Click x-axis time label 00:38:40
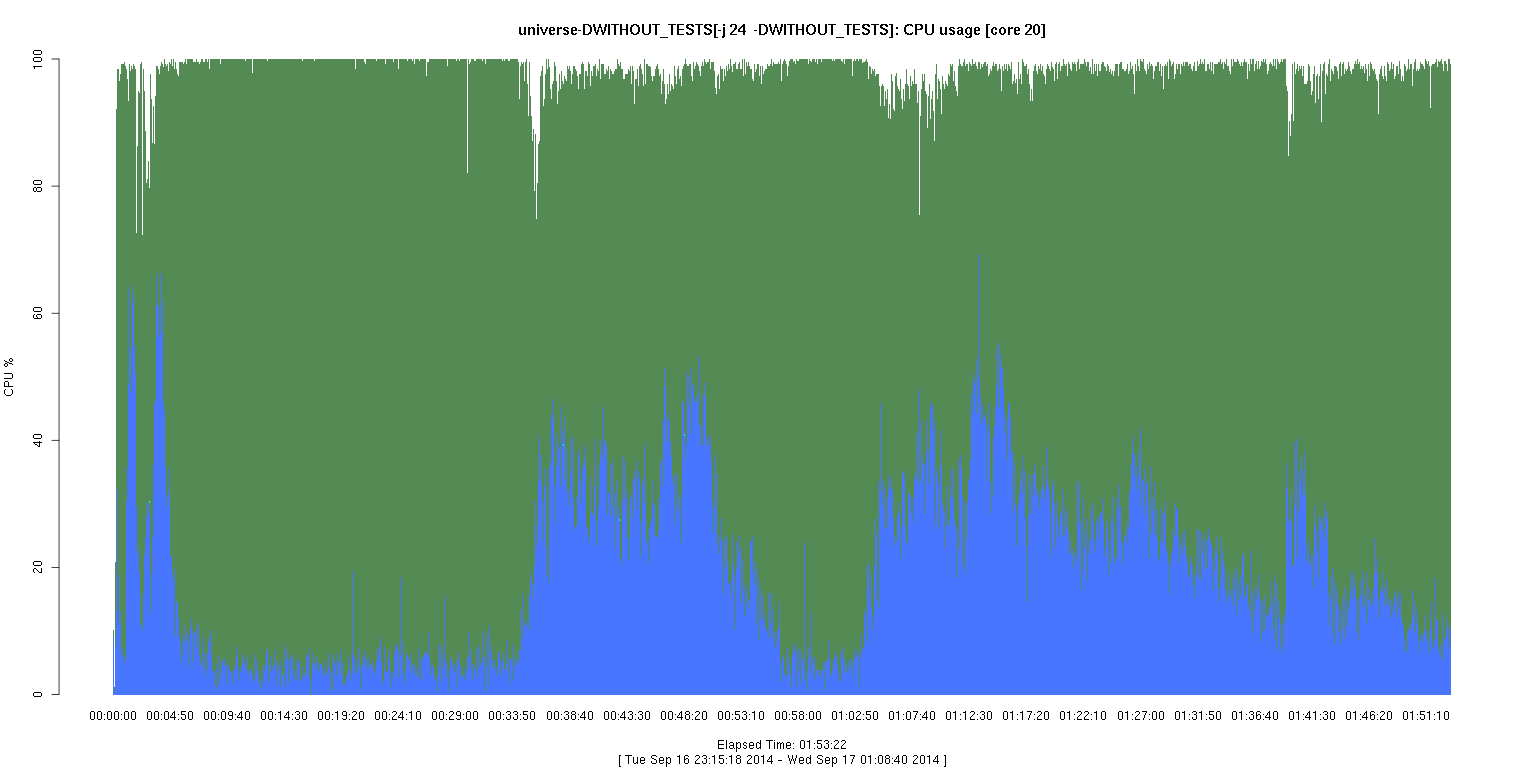The width and height of the screenshot is (1536, 768). coord(570,716)
